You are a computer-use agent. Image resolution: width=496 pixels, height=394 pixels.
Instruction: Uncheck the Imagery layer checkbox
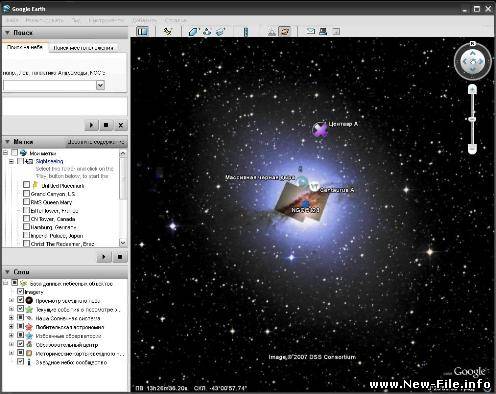[20, 292]
